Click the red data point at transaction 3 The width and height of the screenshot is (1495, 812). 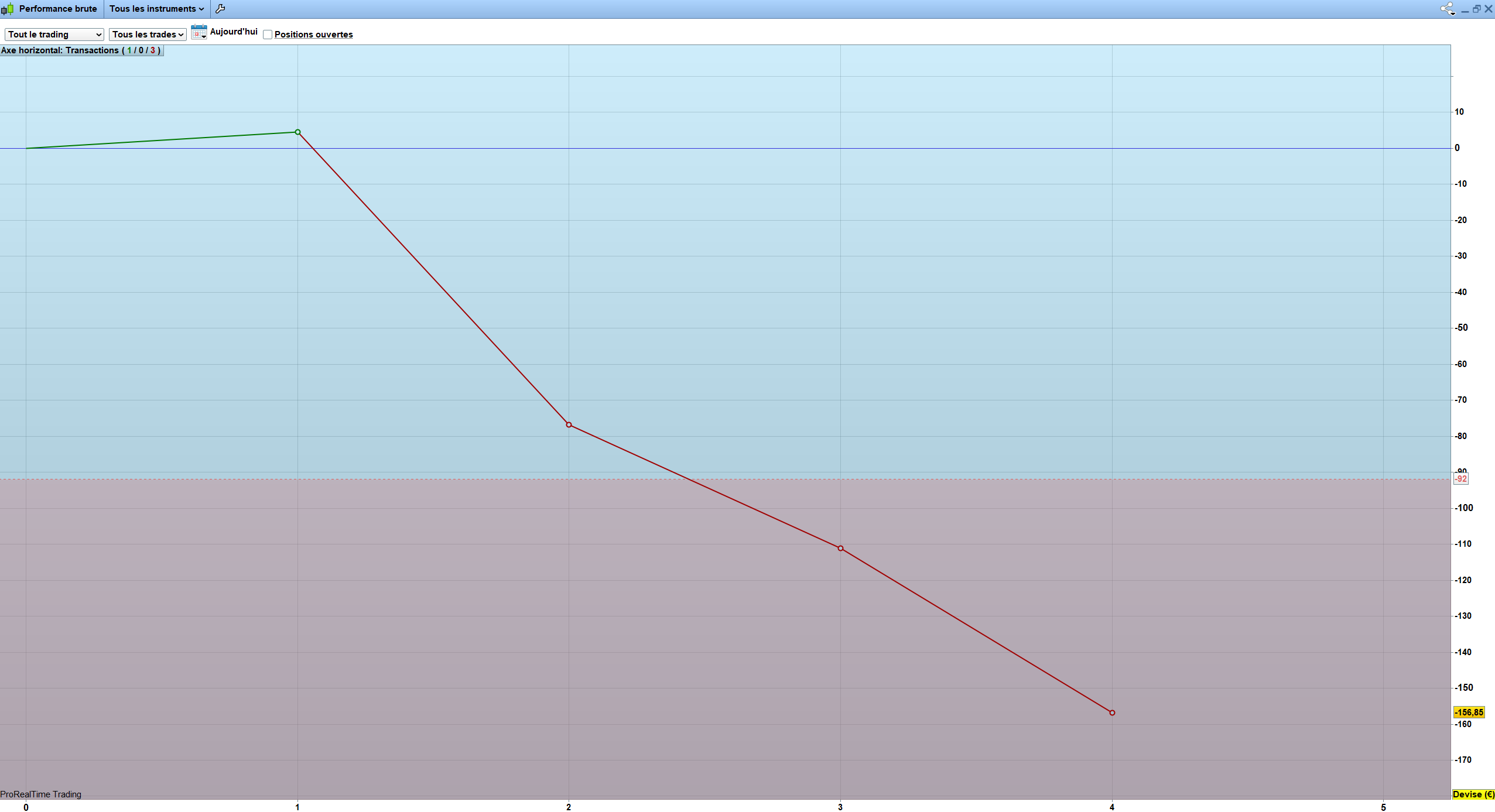[x=840, y=549]
